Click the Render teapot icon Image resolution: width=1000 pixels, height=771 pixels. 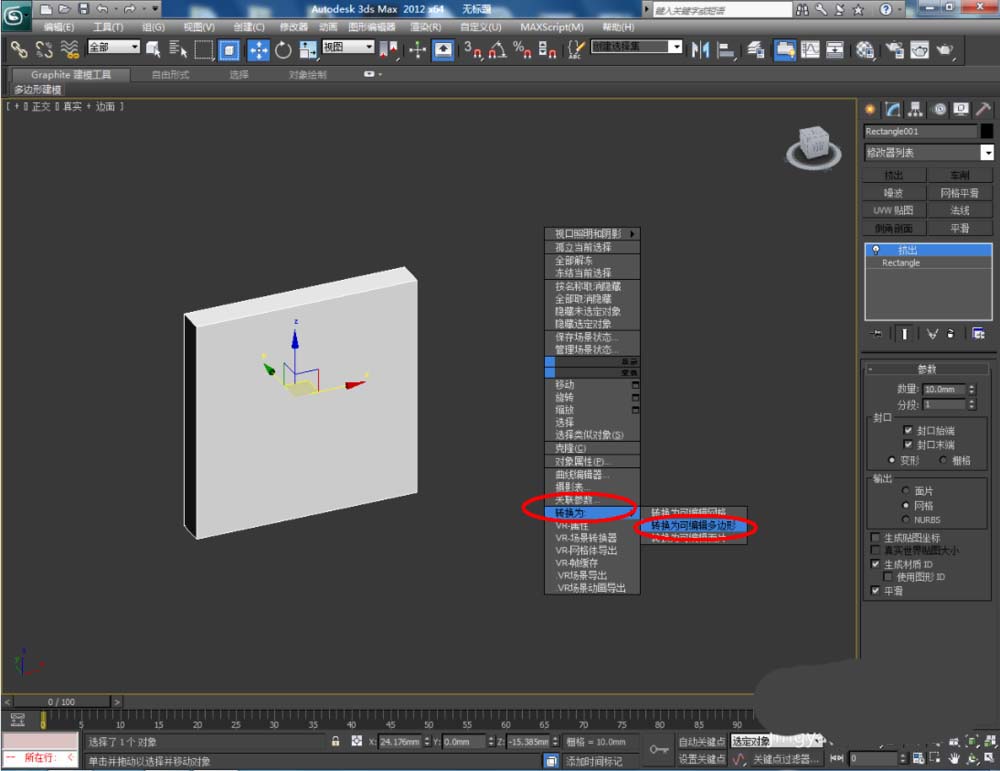[x=943, y=49]
